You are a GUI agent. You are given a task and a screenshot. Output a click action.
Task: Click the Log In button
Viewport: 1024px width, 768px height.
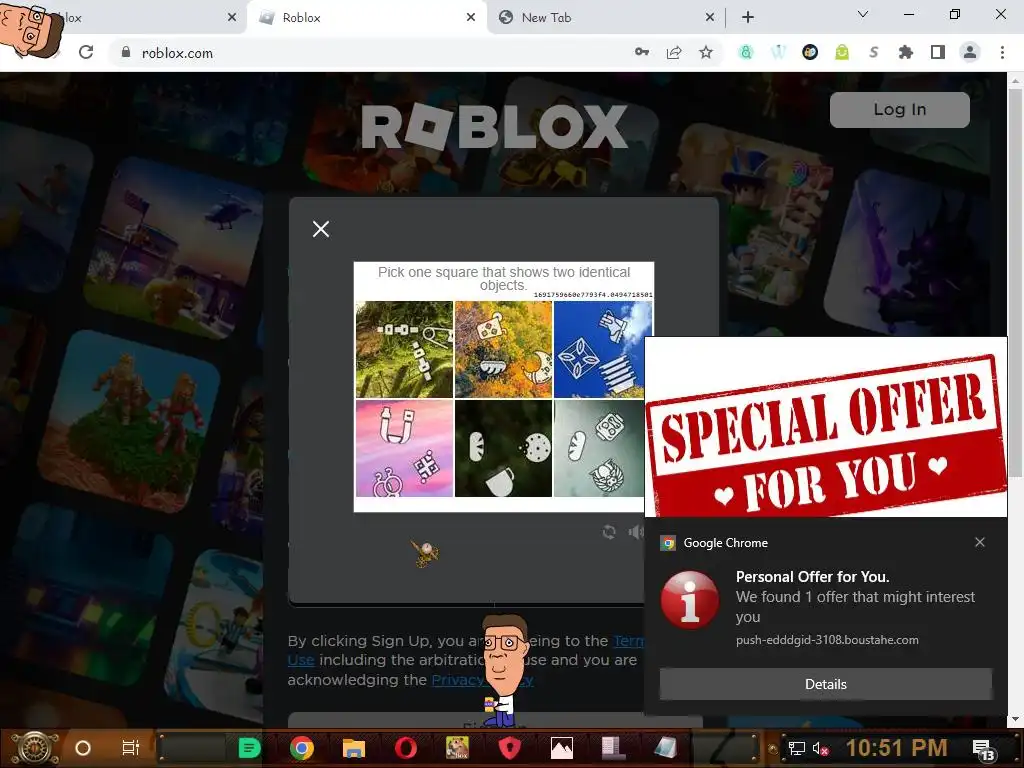(x=900, y=110)
